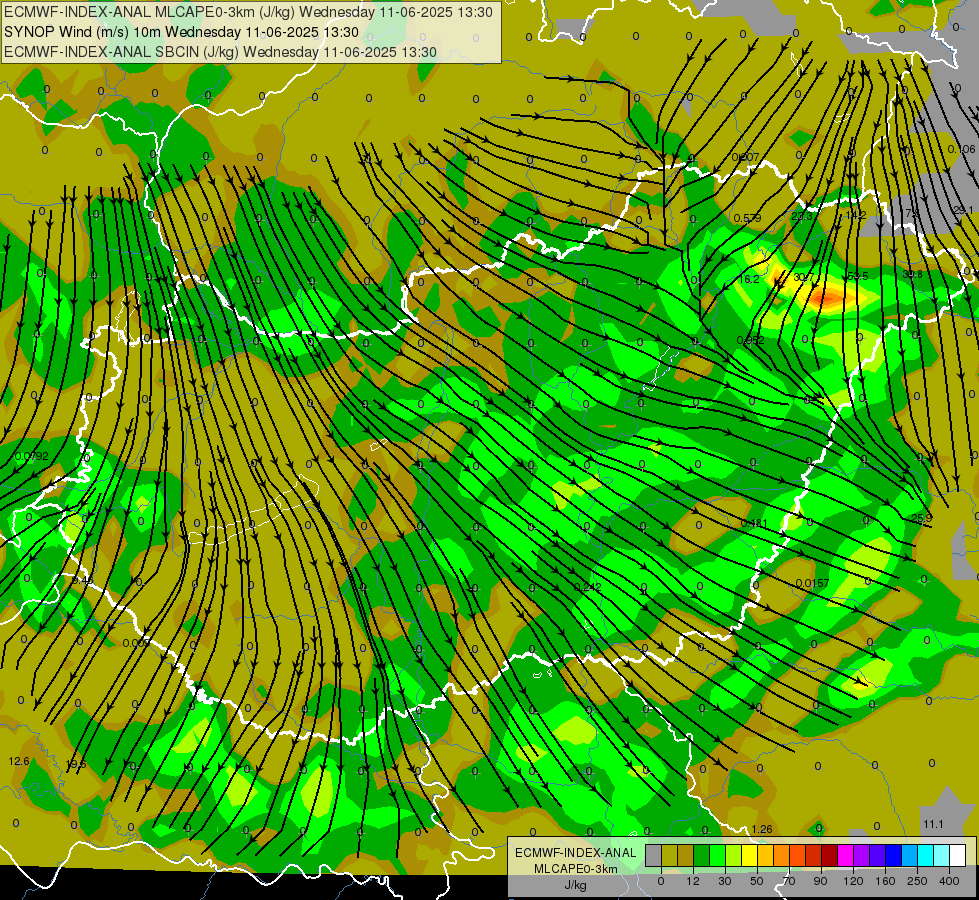Viewport: 979px width, 900px height.
Task: Click the legend tick label '70'
Action: [x=789, y=881]
